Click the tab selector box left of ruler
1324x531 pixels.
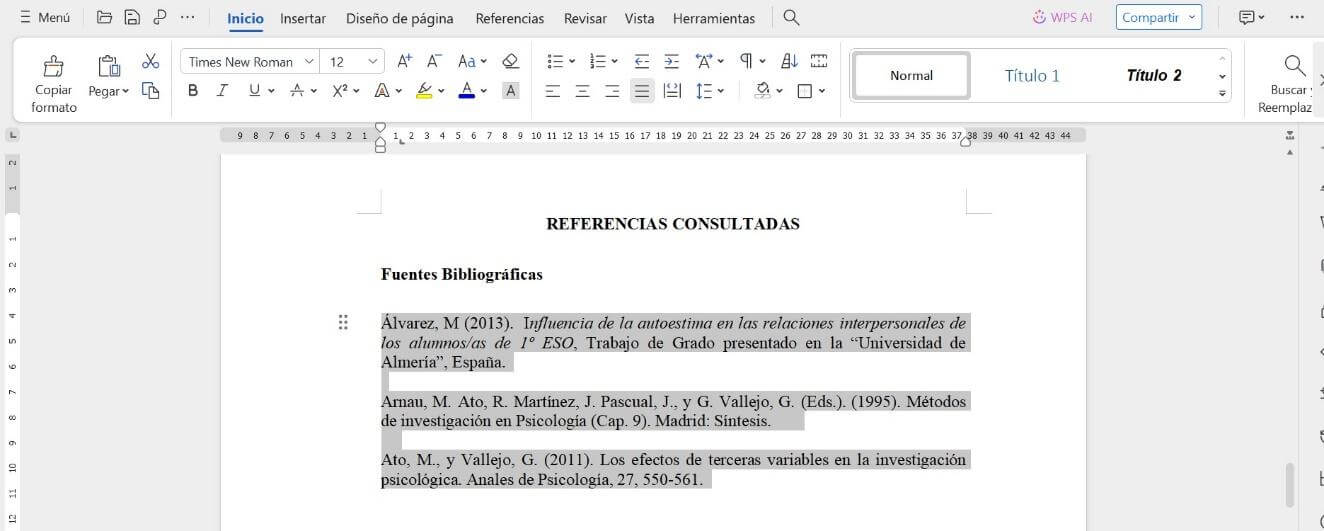coord(12,135)
